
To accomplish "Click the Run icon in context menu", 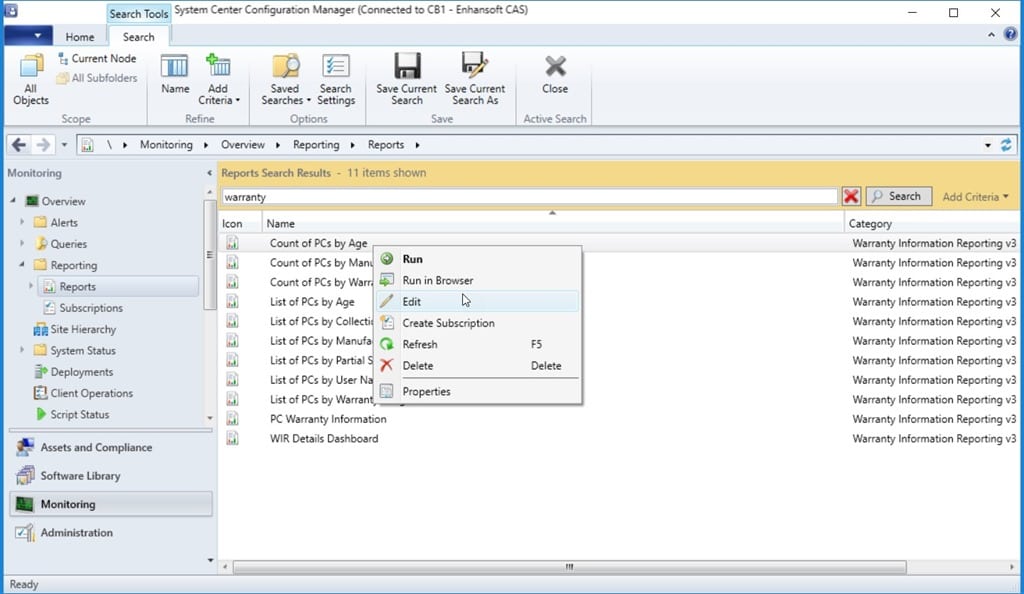I will (387, 258).
